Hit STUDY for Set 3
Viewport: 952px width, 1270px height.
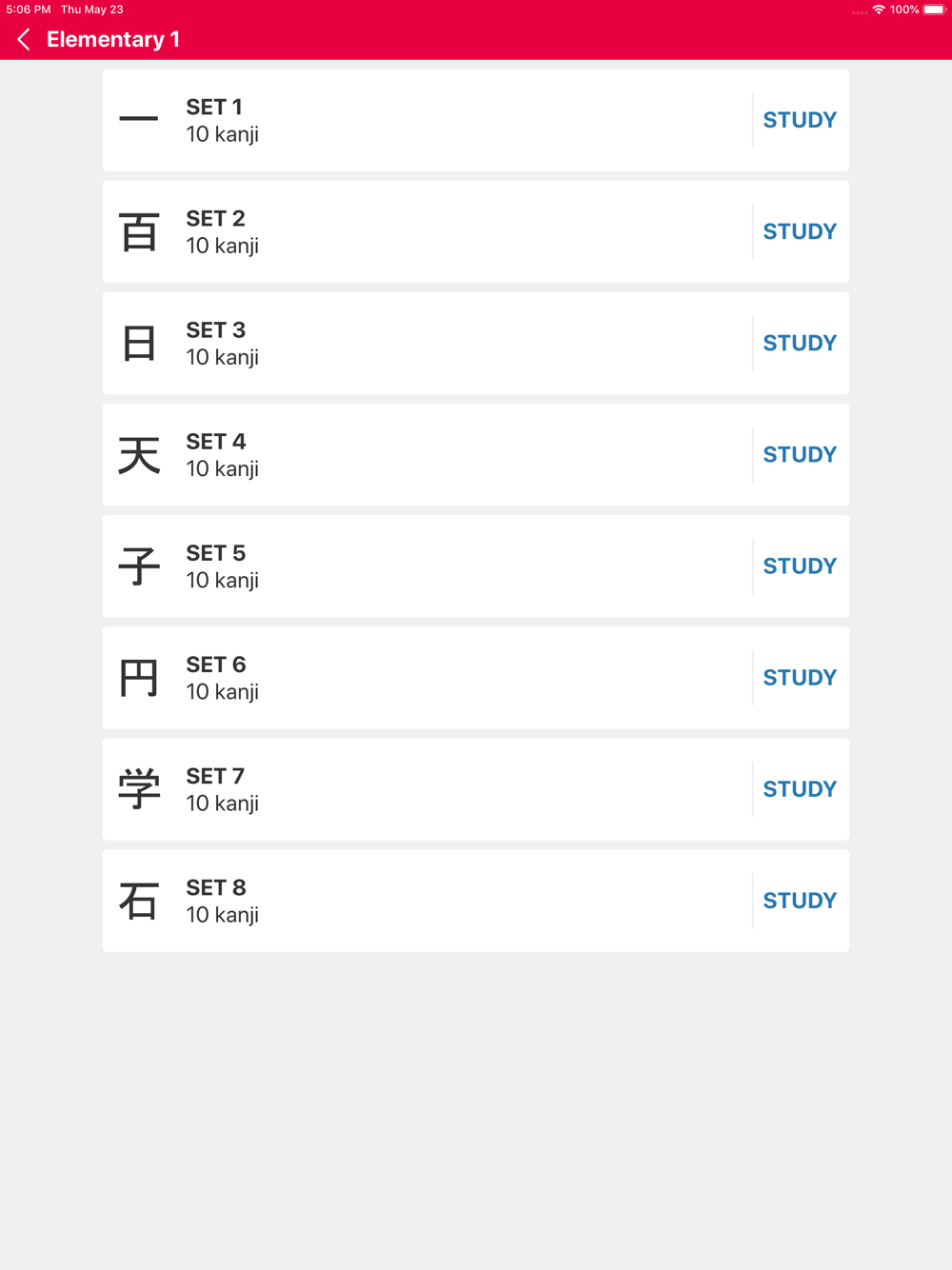(x=800, y=343)
